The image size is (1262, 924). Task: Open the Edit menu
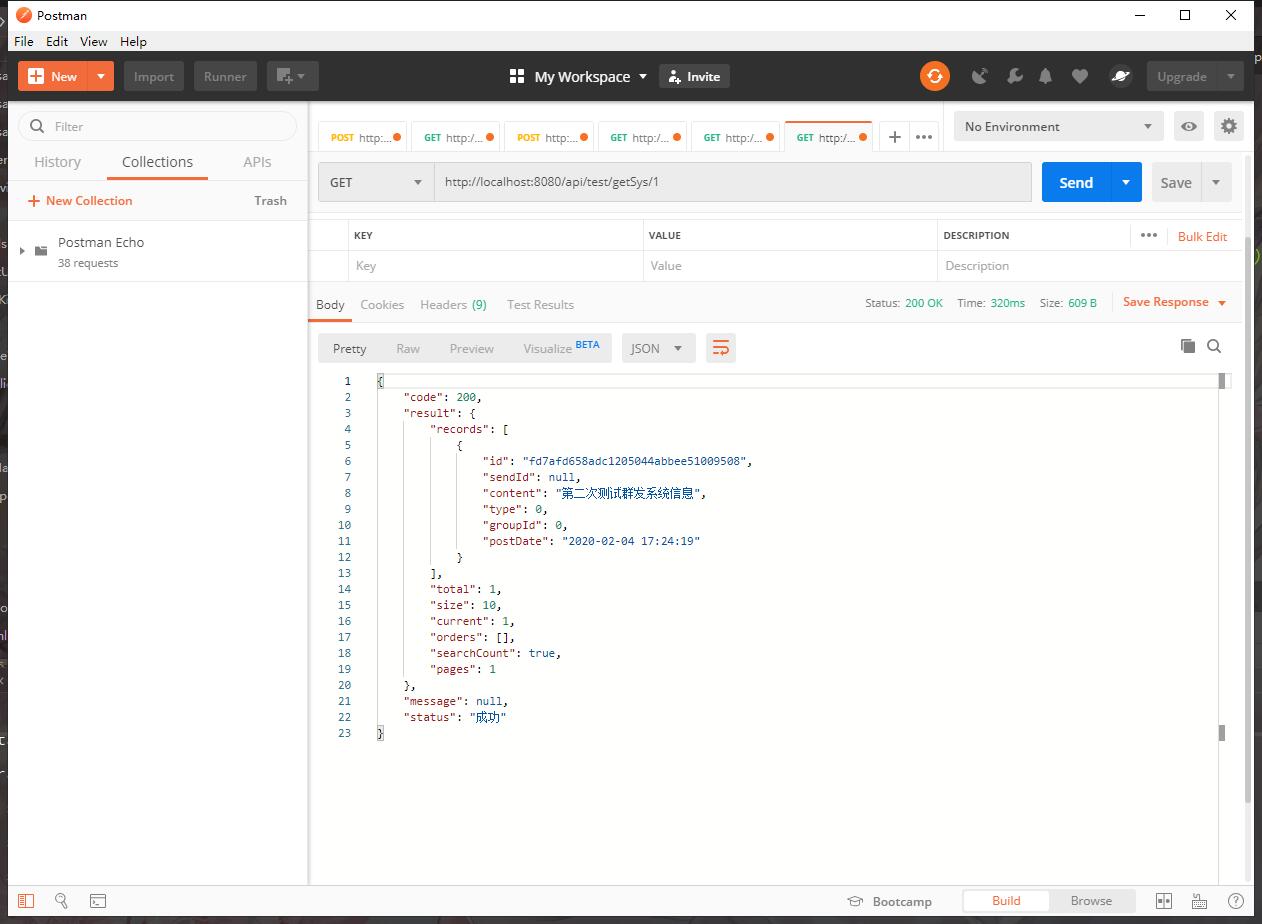click(57, 41)
